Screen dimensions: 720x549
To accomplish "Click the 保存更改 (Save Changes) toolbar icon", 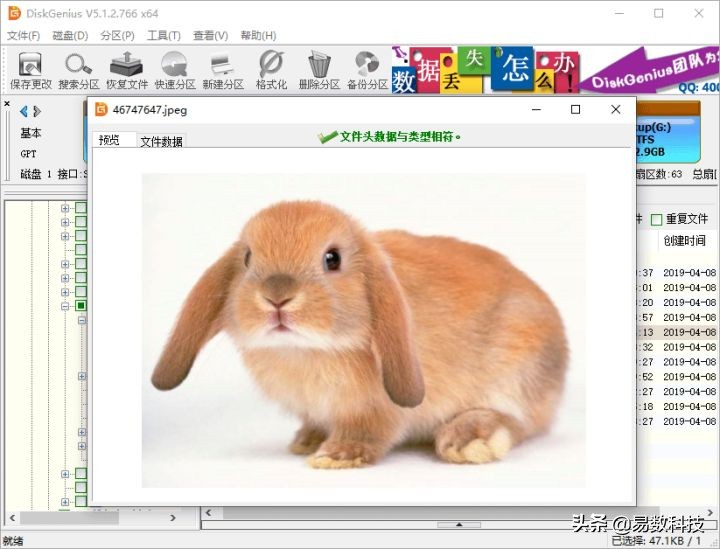I will coord(31,65).
